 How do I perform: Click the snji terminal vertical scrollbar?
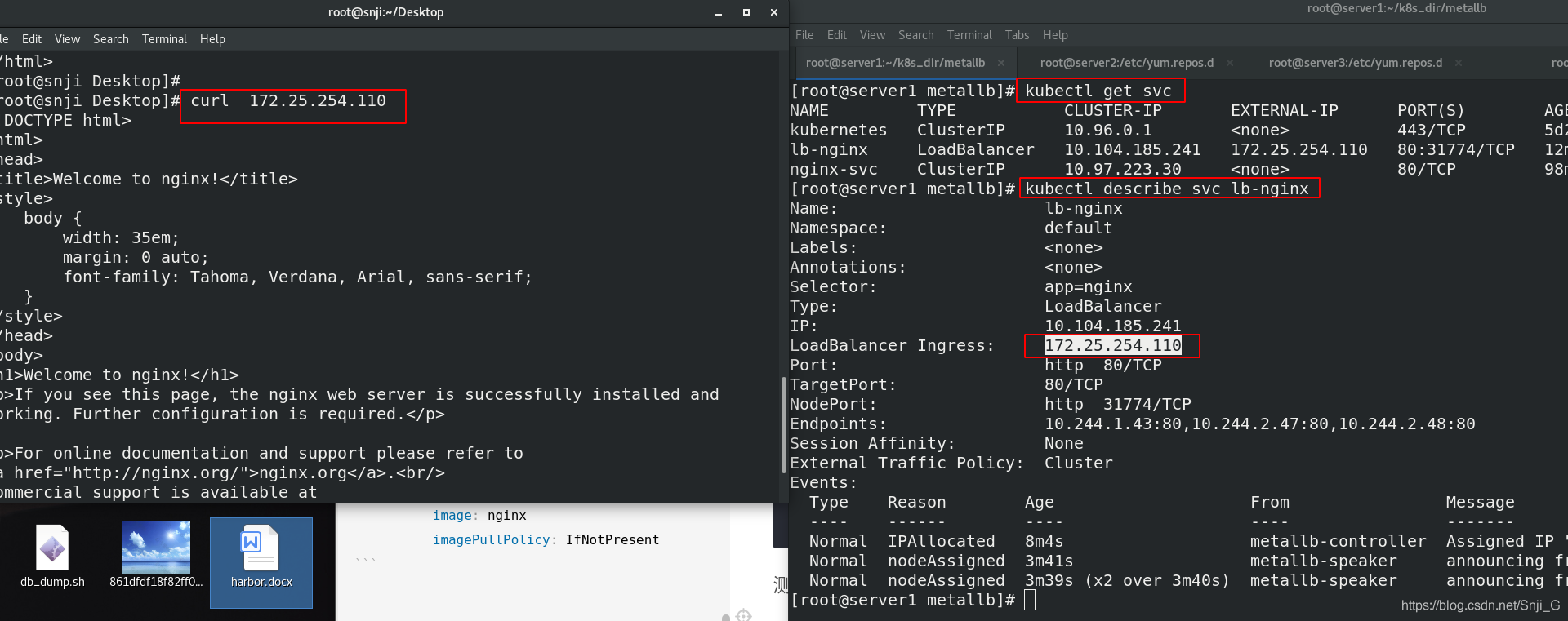(783, 424)
